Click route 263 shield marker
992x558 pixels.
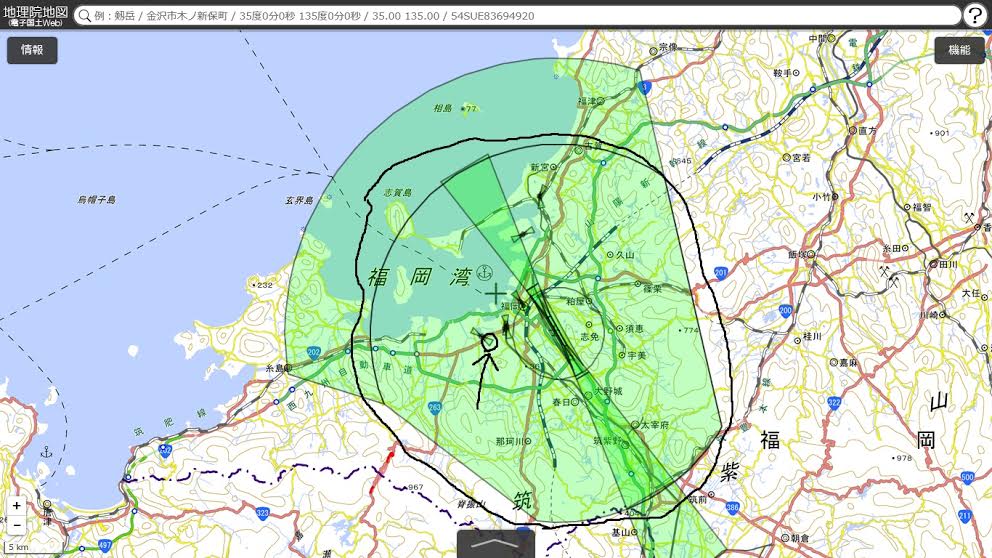[x=435, y=407]
